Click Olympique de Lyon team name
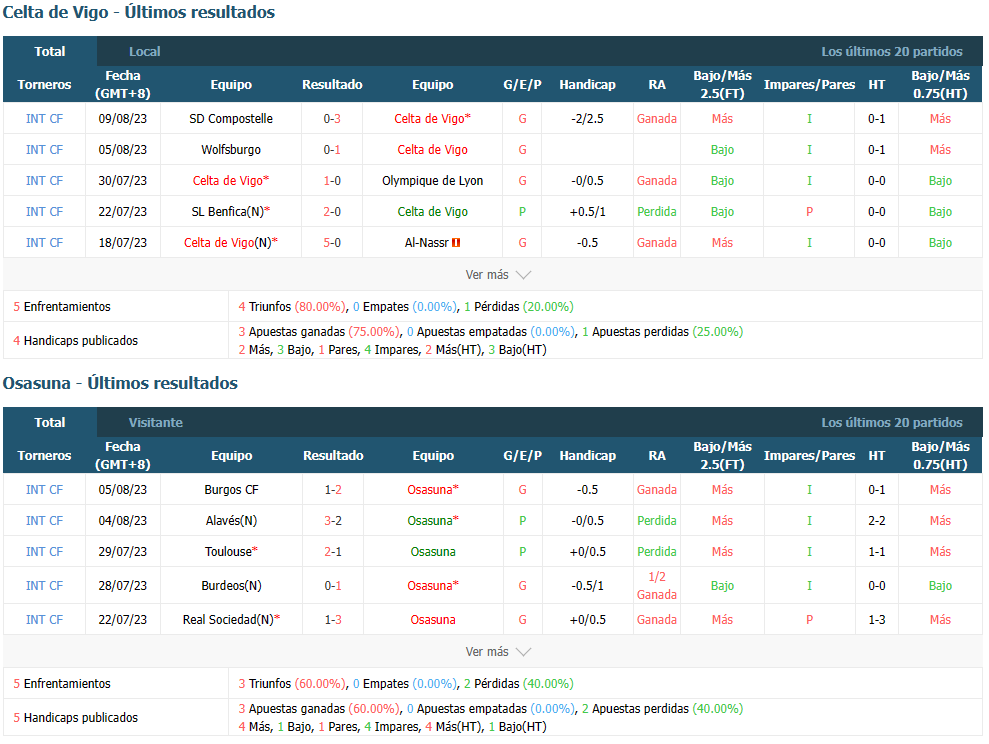Image resolution: width=989 pixels, height=744 pixels. coord(433,180)
